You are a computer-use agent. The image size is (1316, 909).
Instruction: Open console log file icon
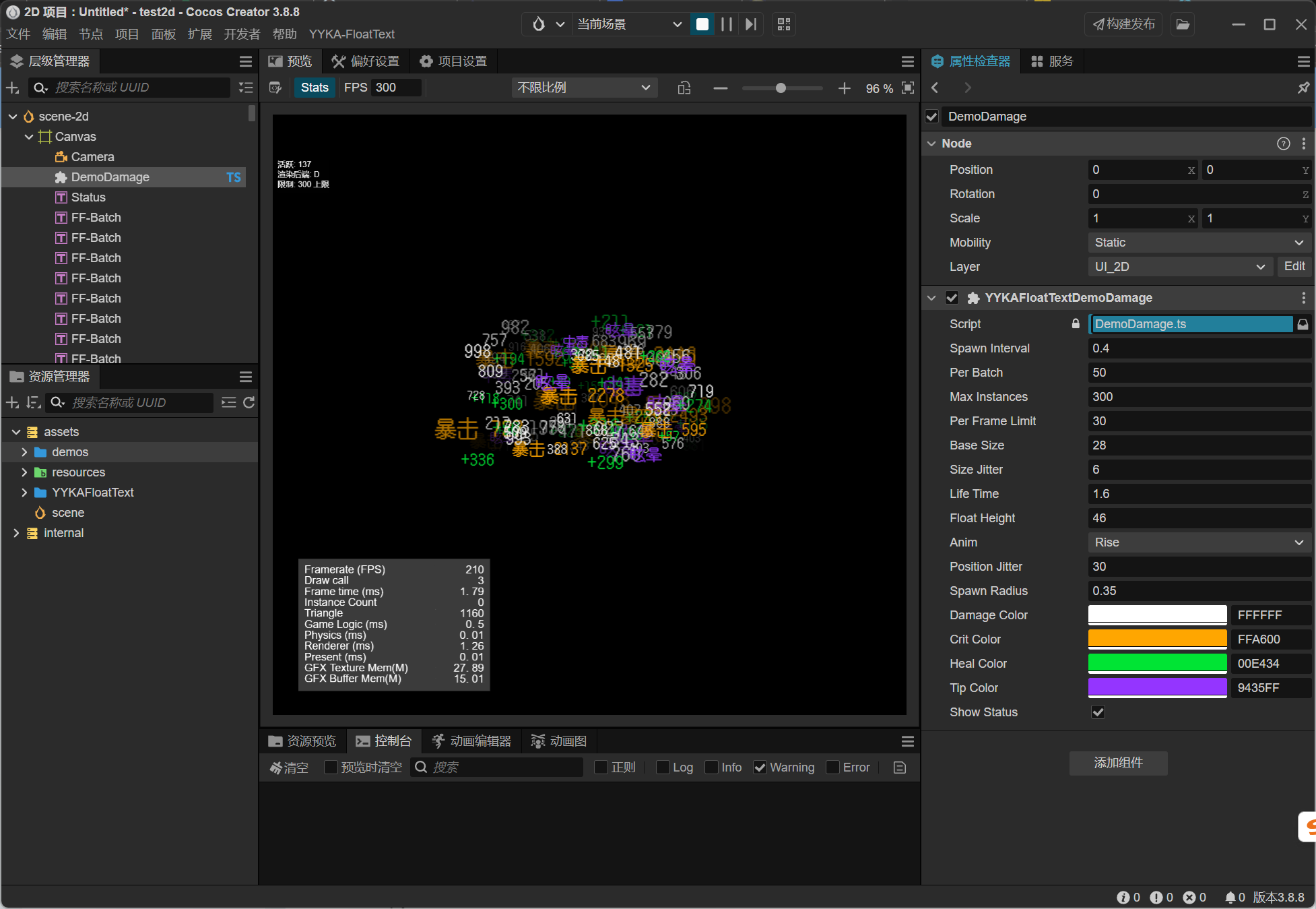click(x=900, y=767)
